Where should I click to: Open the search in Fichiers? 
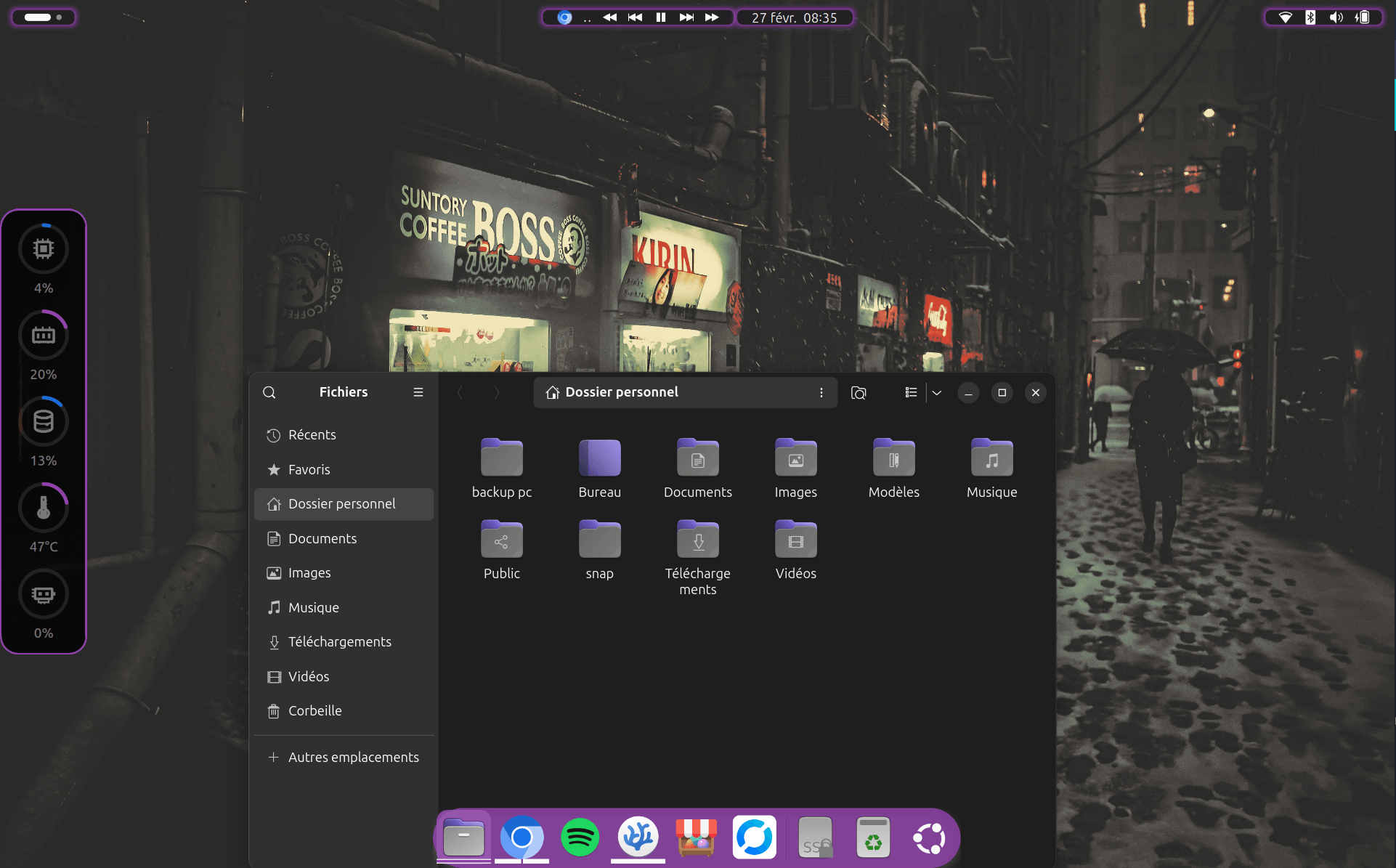click(x=269, y=392)
